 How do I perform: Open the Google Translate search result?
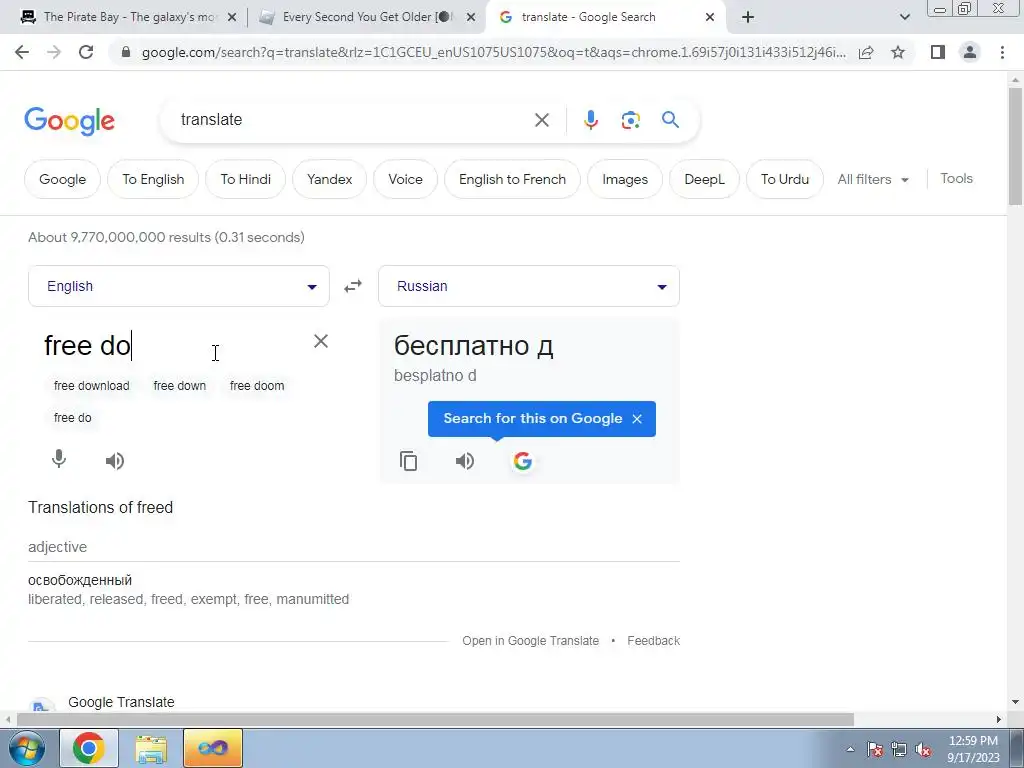[x=121, y=702]
